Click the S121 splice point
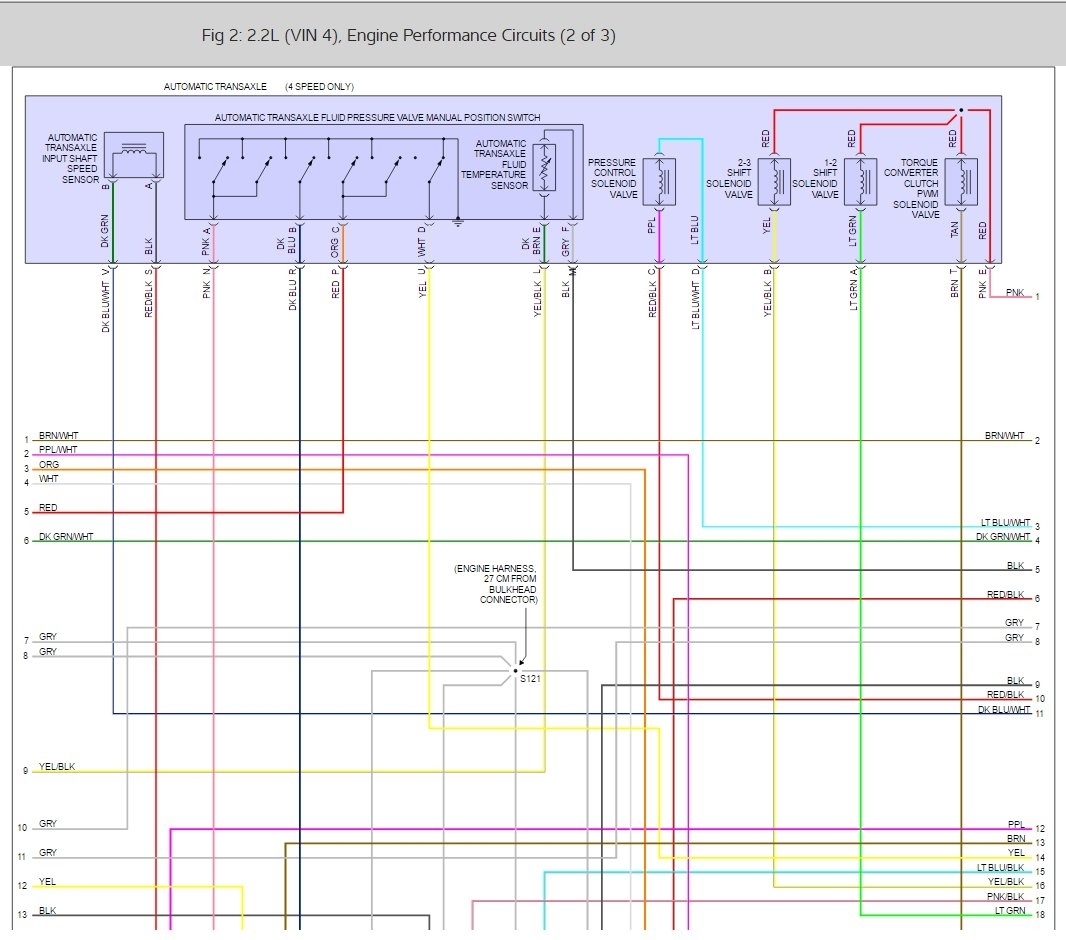The height and width of the screenshot is (940, 1066). click(x=516, y=671)
